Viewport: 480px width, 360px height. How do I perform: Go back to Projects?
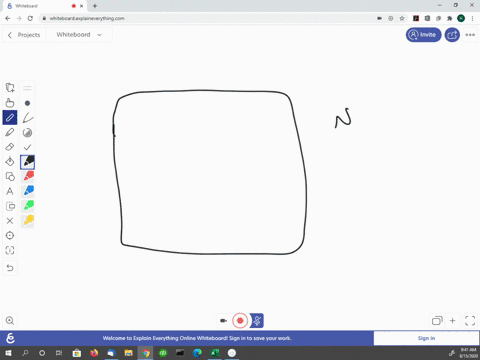pos(24,35)
